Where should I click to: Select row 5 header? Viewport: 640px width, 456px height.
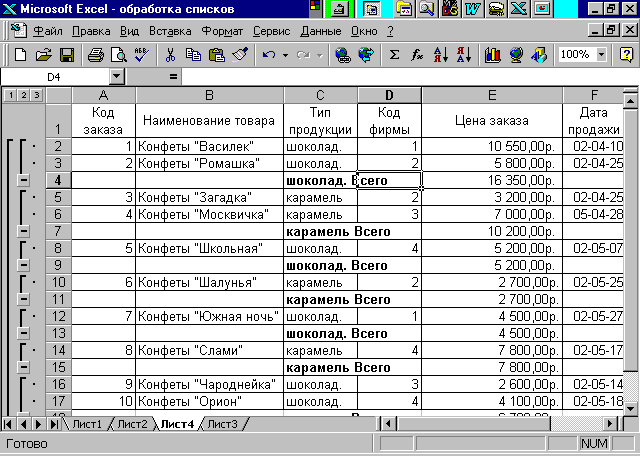58,197
